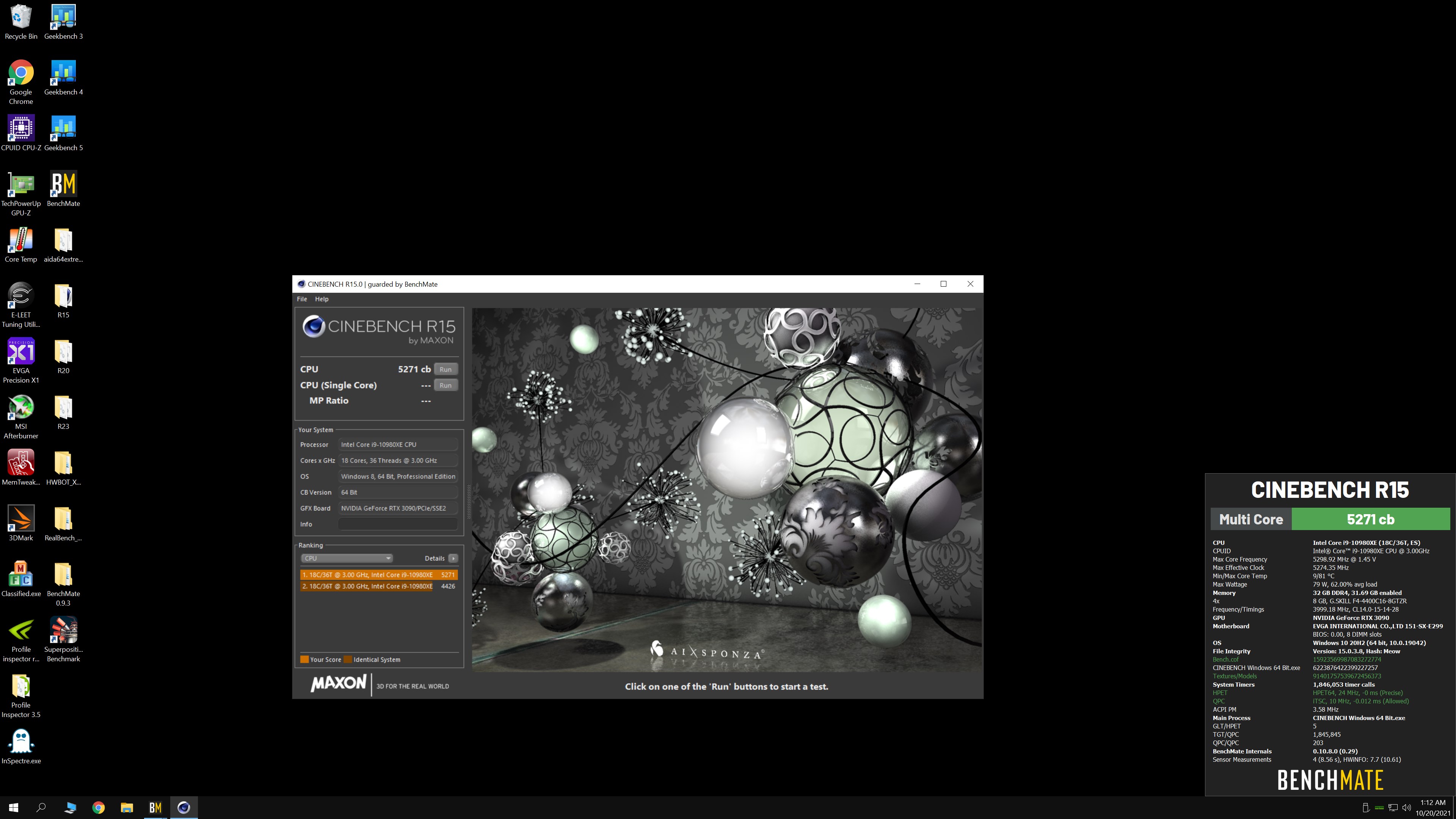Click the Identical System legend swatch

348,659
